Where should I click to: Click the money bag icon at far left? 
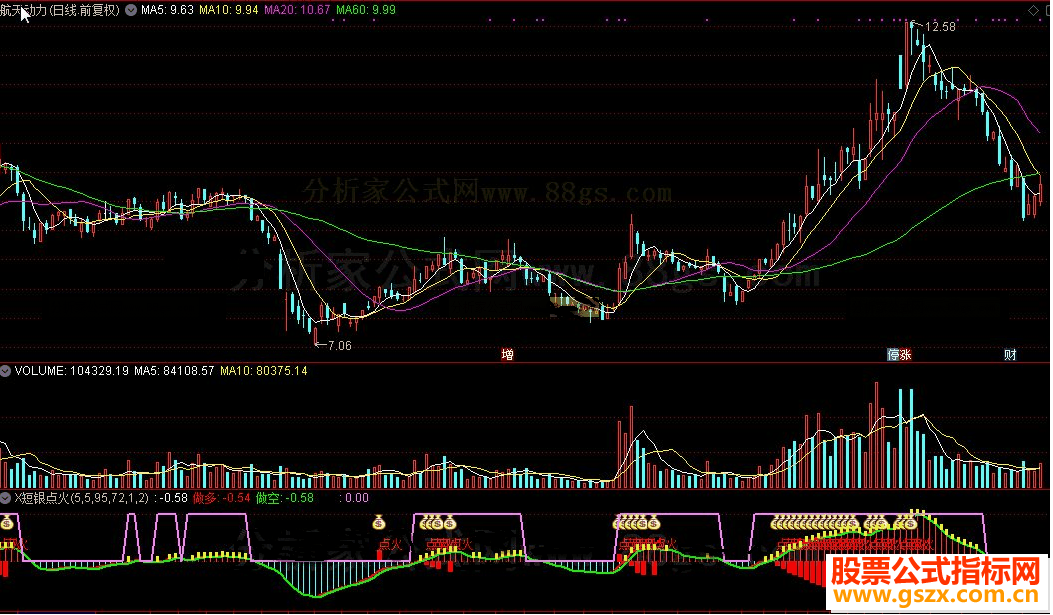(x=7, y=522)
